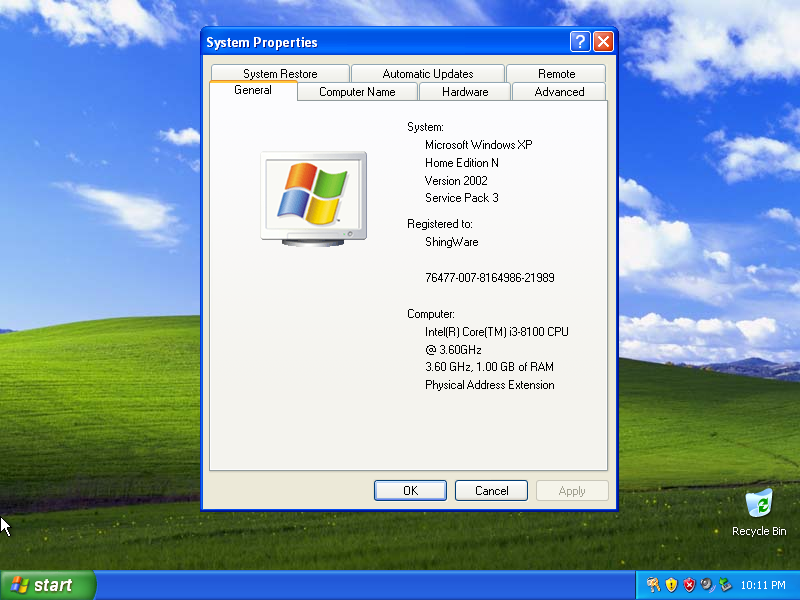The image size is (800, 600).
Task: Click the taskbar clock showing 10:11 PM
Action: coord(763,585)
